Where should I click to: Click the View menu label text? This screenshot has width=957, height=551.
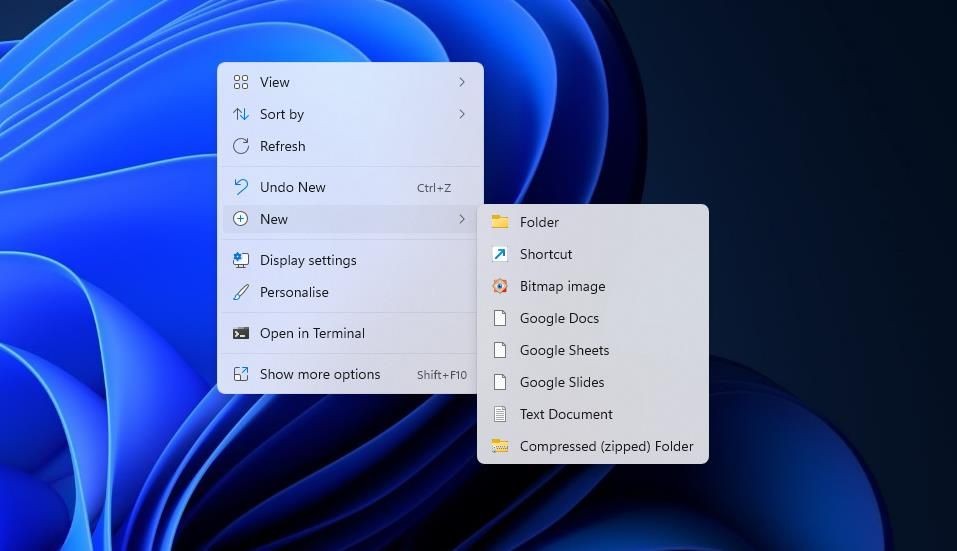point(275,82)
